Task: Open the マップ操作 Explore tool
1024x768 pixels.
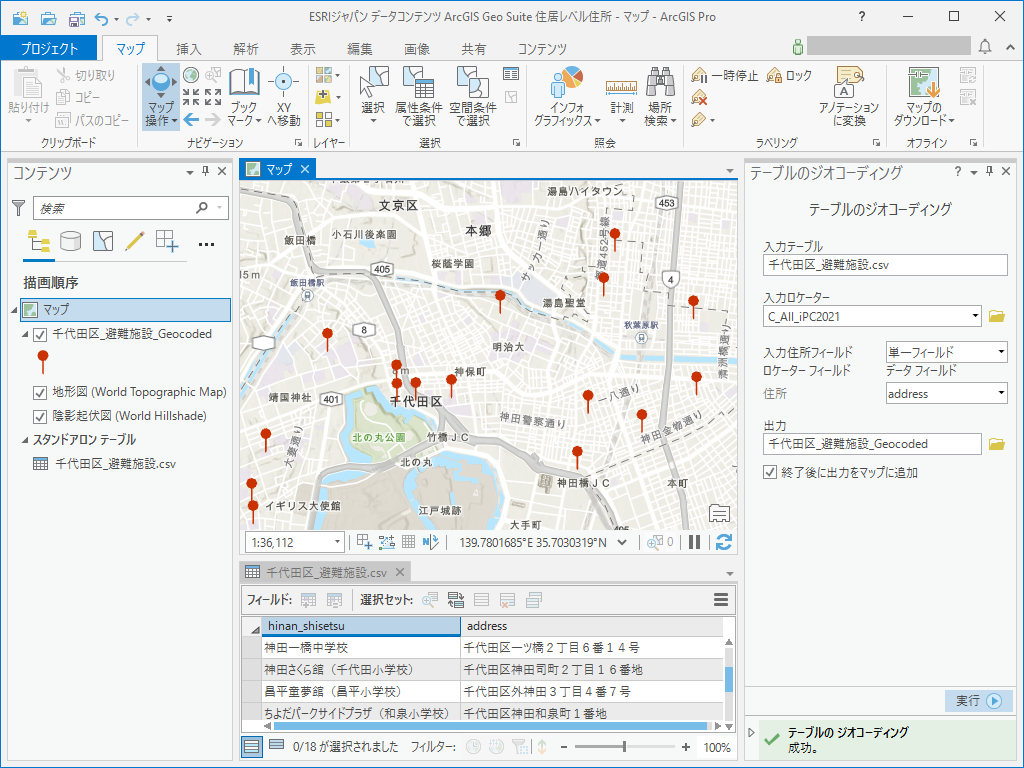Action: 161,96
